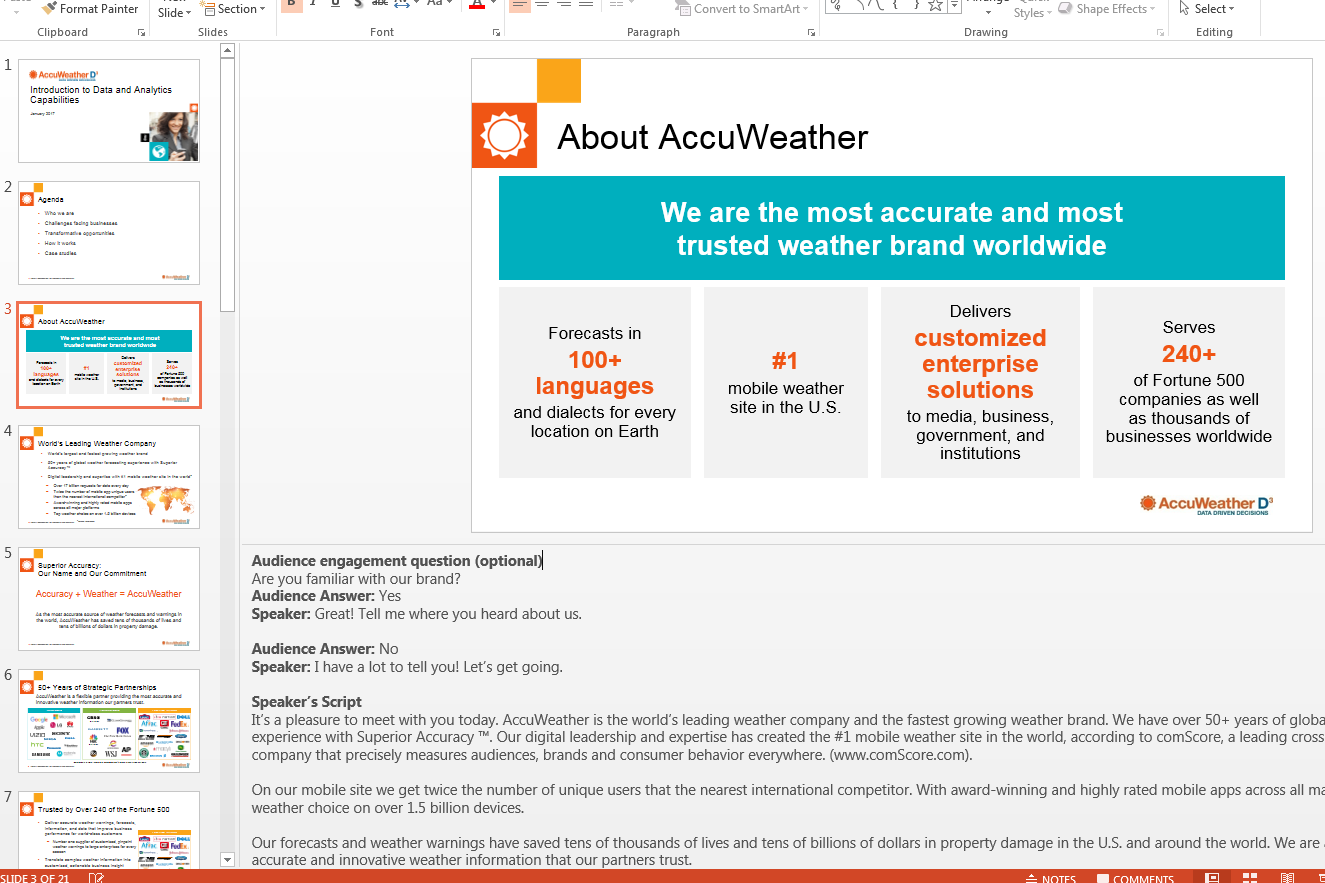Select slide 7 Trusted by Fortune 500 thumbnail
Viewport: 1325px width, 883px height.
tap(109, 829)
